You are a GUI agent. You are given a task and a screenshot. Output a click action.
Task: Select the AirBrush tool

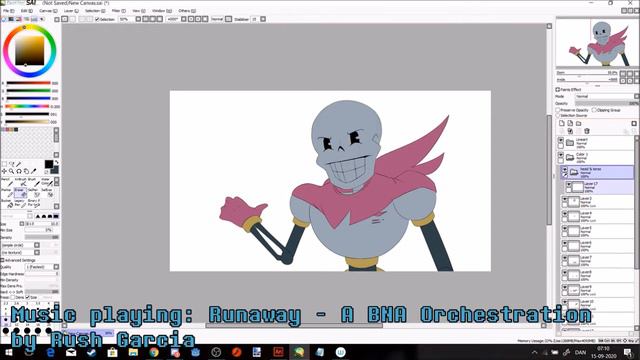20,182
